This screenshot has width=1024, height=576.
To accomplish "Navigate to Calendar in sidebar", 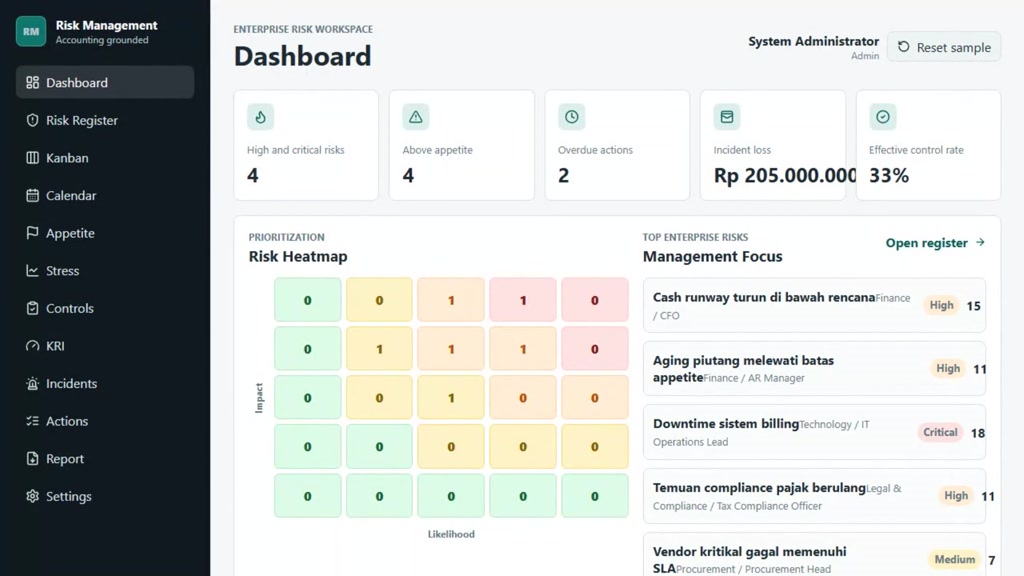I will 104,195.
